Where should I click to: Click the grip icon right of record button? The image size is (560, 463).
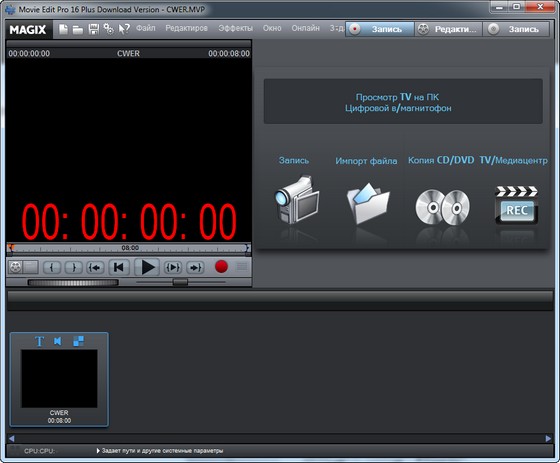click(242, 267)
